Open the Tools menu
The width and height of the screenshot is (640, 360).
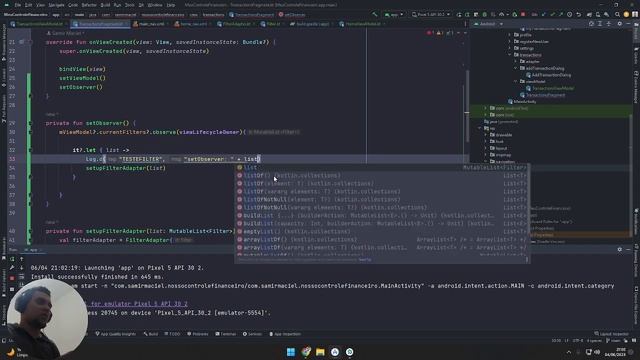tap(130, 5)
